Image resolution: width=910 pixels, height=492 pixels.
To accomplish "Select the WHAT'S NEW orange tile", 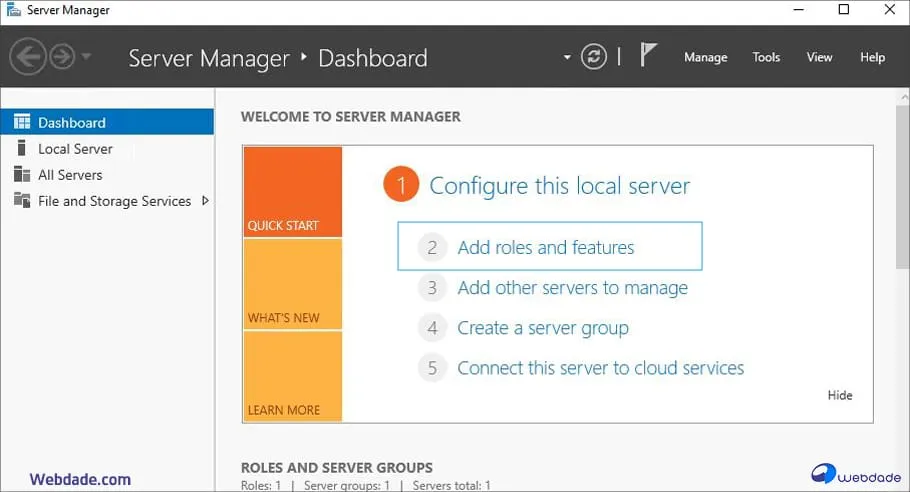I will (x=292, y=284).
